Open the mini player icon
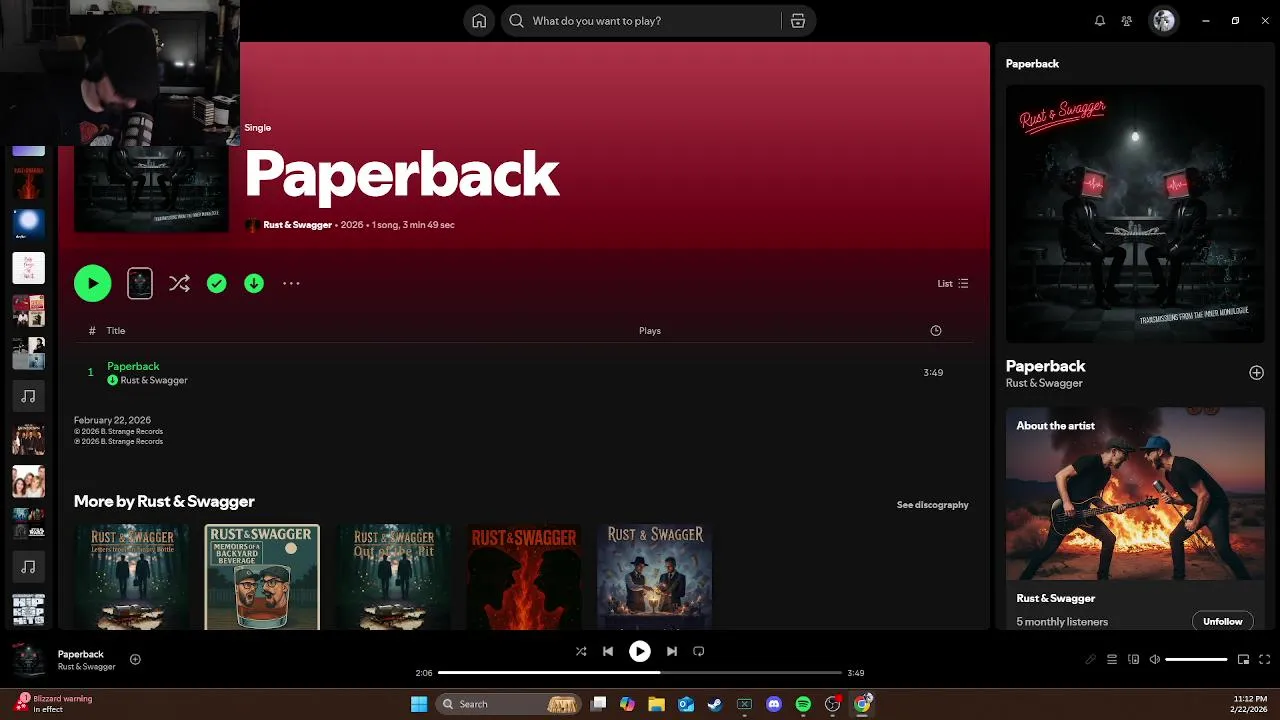 point(1244,659)
